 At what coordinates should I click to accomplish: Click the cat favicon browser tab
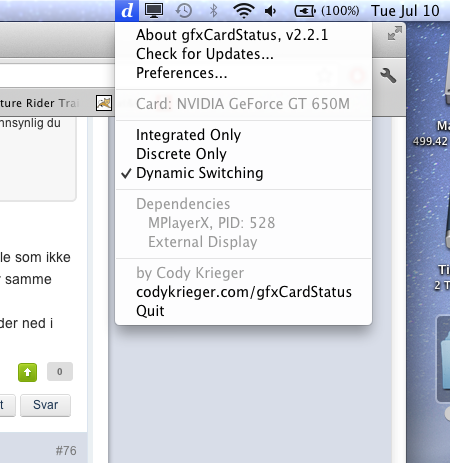tap(104, 103)
